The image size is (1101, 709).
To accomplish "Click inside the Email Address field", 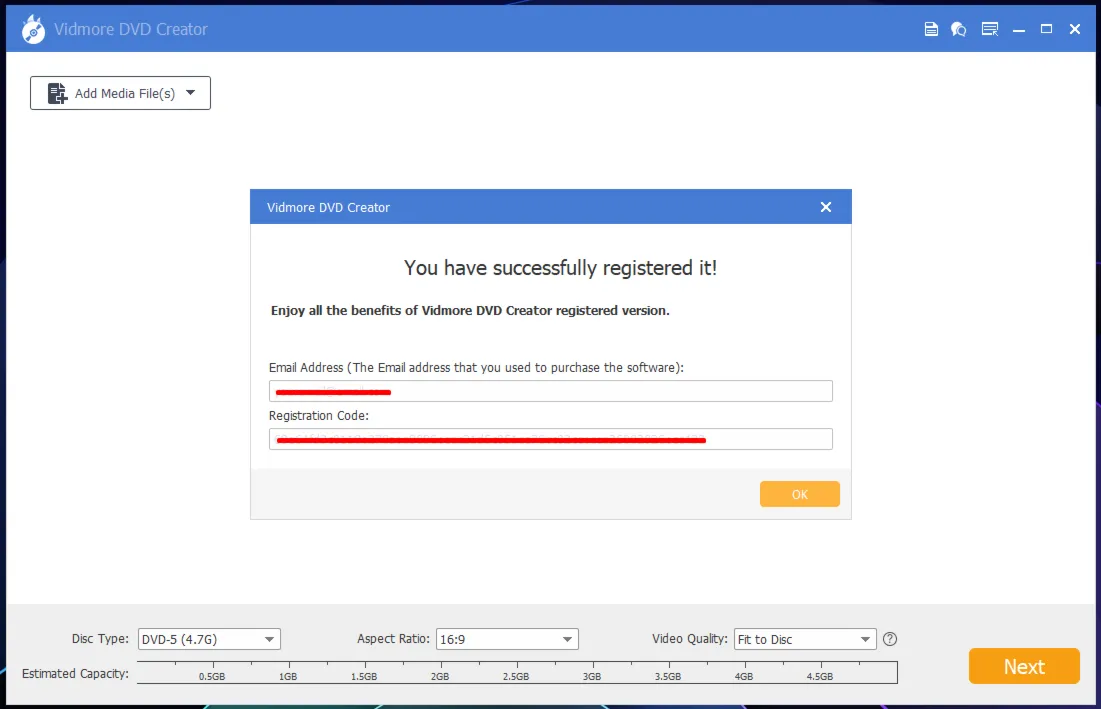I will click(550, 391).
